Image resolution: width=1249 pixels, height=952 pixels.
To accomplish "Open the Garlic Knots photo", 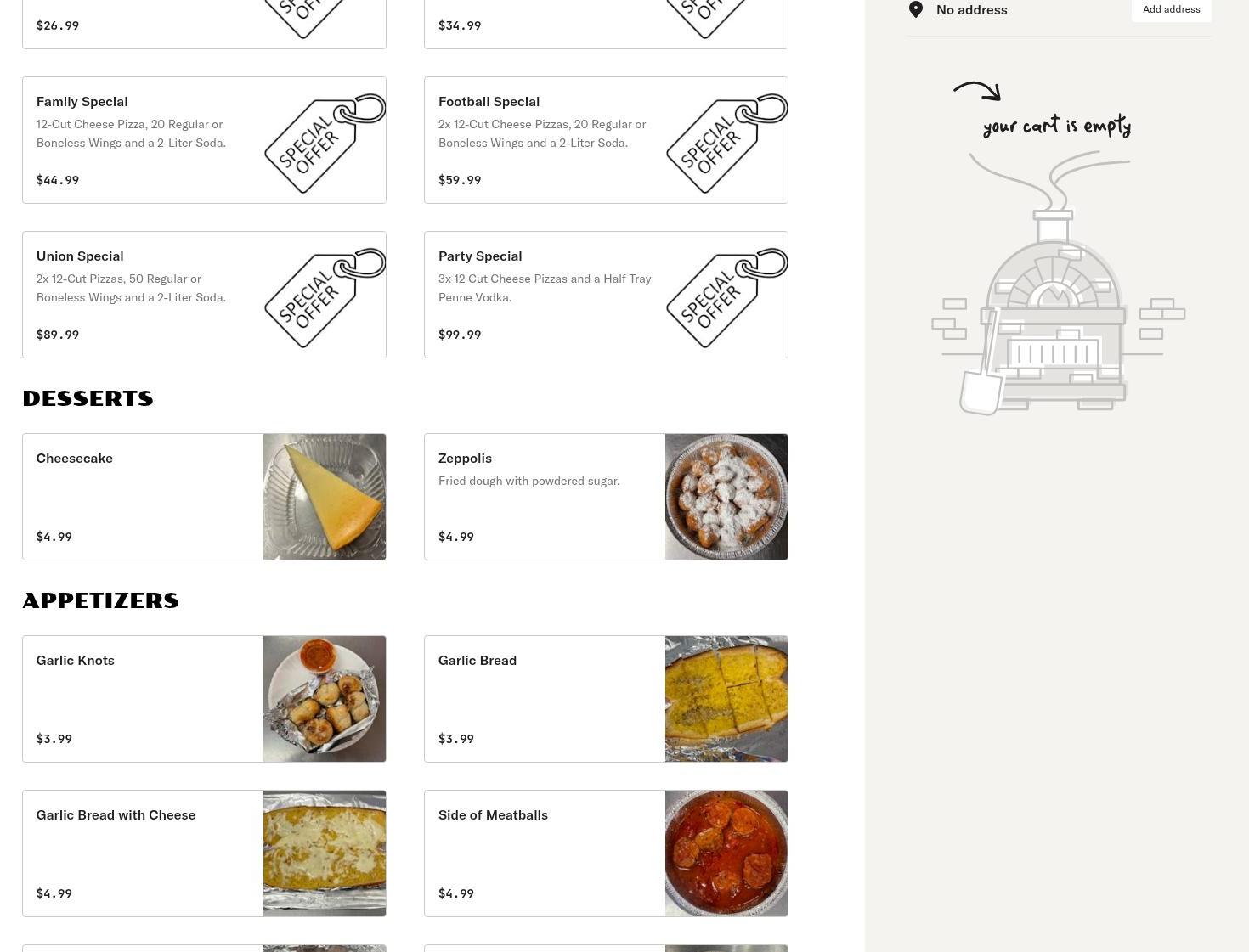I will pyautogui.click(x=325, y=699).
